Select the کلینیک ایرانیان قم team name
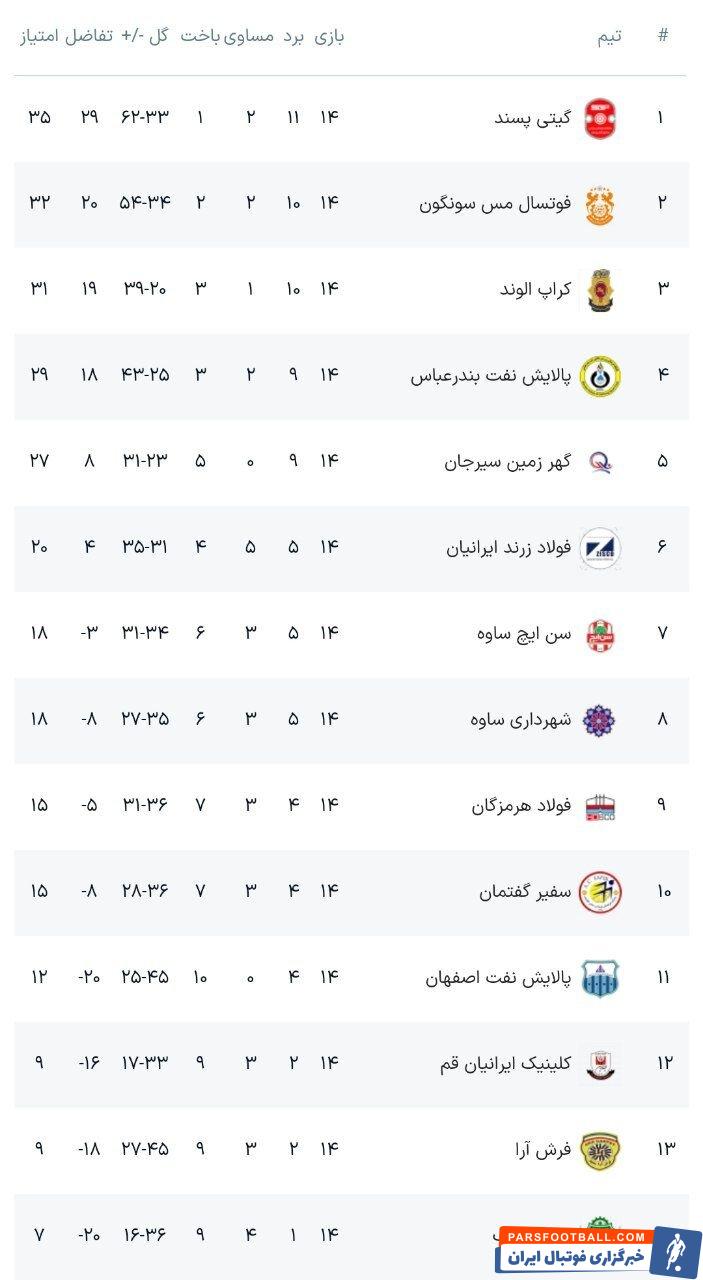This screenshot has height=1280, width=703. coord(505,1064)
